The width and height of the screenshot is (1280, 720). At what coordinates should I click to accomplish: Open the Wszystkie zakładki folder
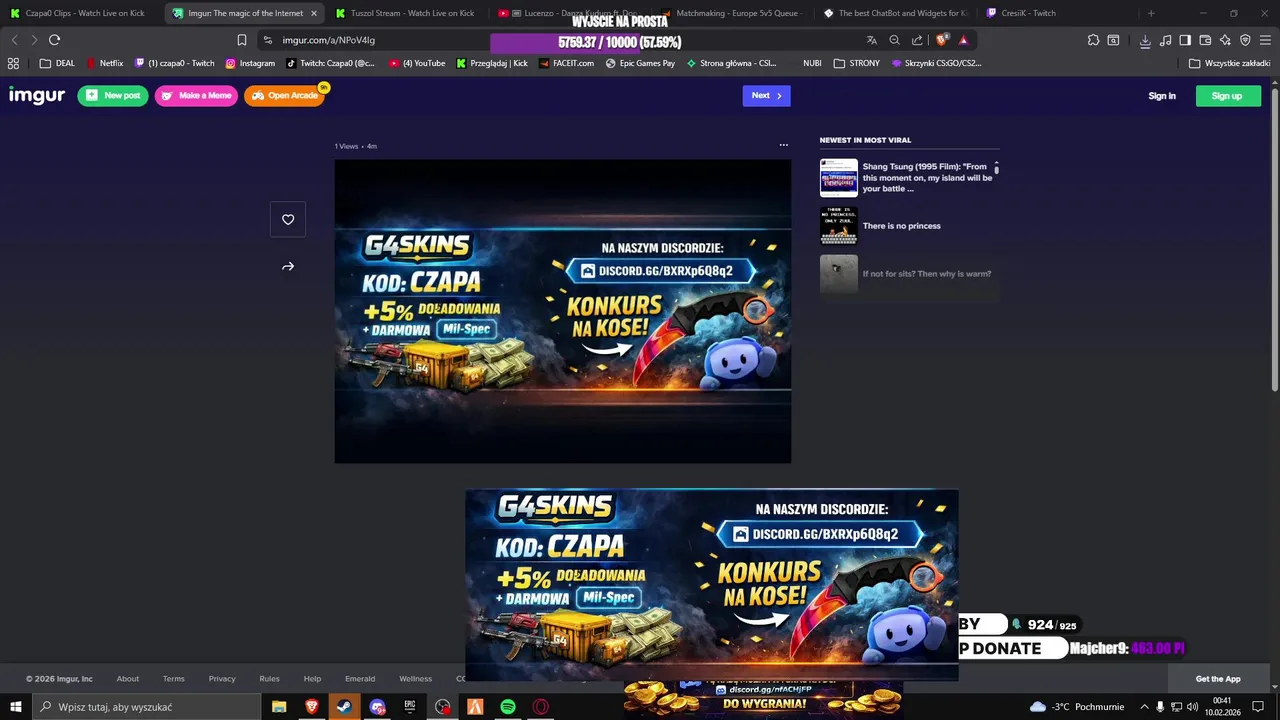(1229, 63)
